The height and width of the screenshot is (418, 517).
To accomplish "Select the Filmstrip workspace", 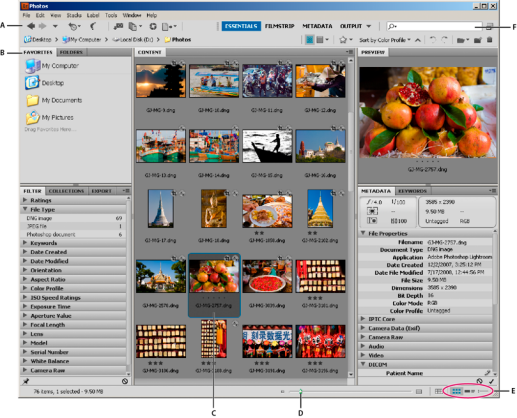I will [x=279, y=26].
